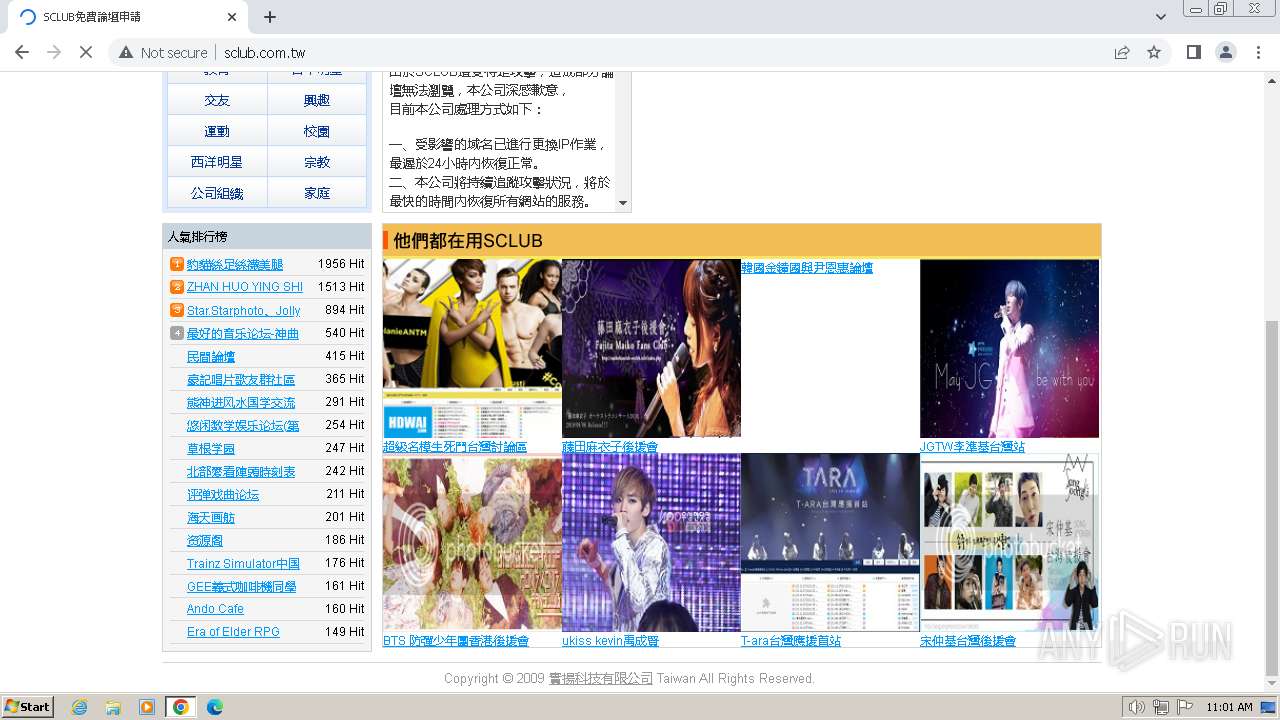Open the 评弹戏曲论坛 link
1280x720 pixels.
[x=223, y=494]
